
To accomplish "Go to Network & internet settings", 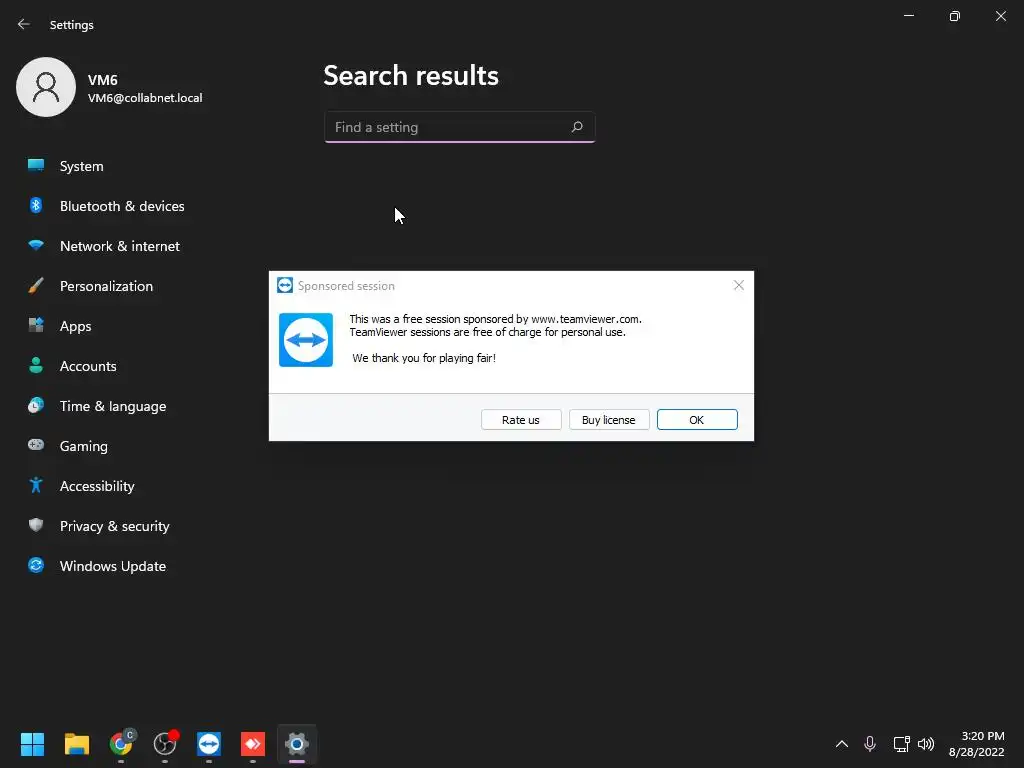I will [x=120, y=246].
